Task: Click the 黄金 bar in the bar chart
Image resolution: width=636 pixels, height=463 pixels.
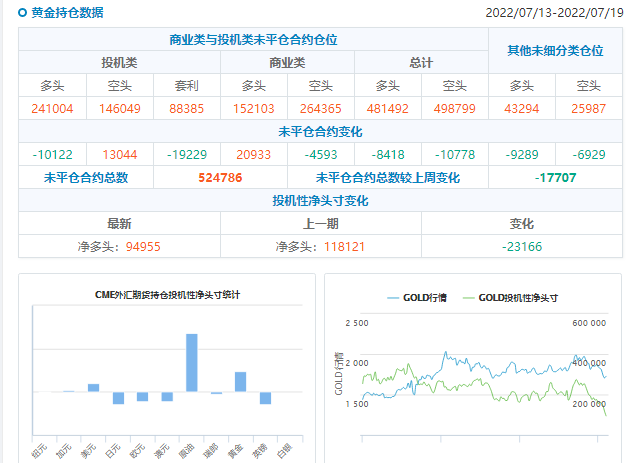Action: click(240, 381)
